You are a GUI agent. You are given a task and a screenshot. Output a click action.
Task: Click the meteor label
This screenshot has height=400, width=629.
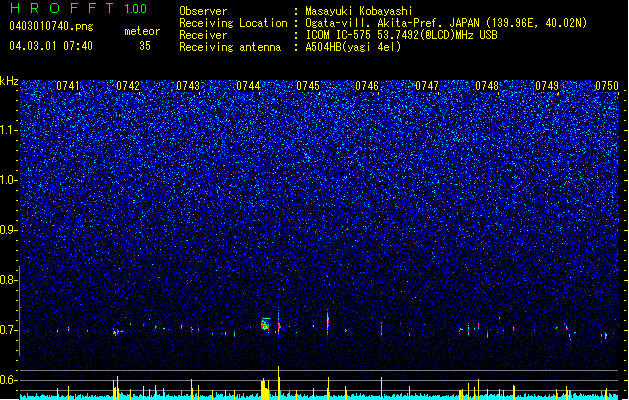[142, 31]
